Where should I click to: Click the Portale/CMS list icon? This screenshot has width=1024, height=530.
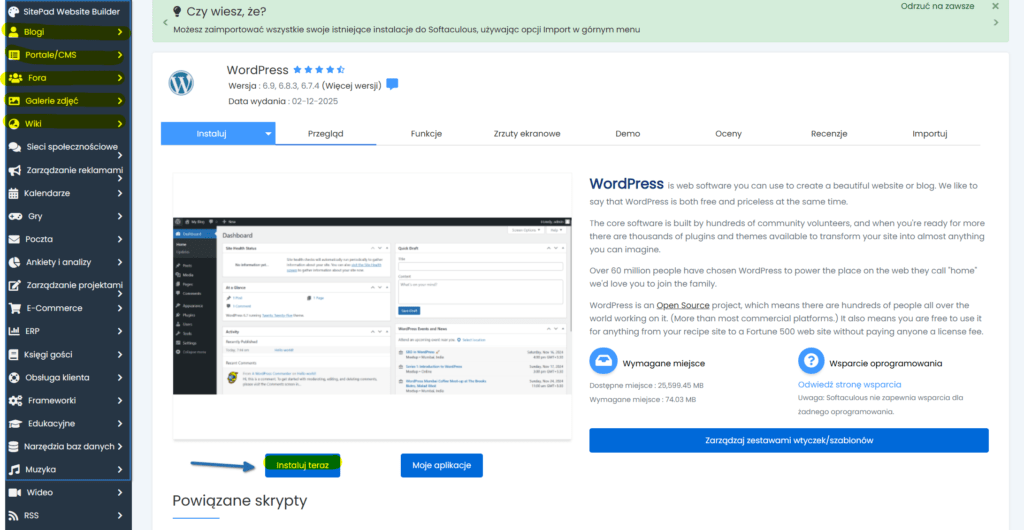[x=14, y=55]
